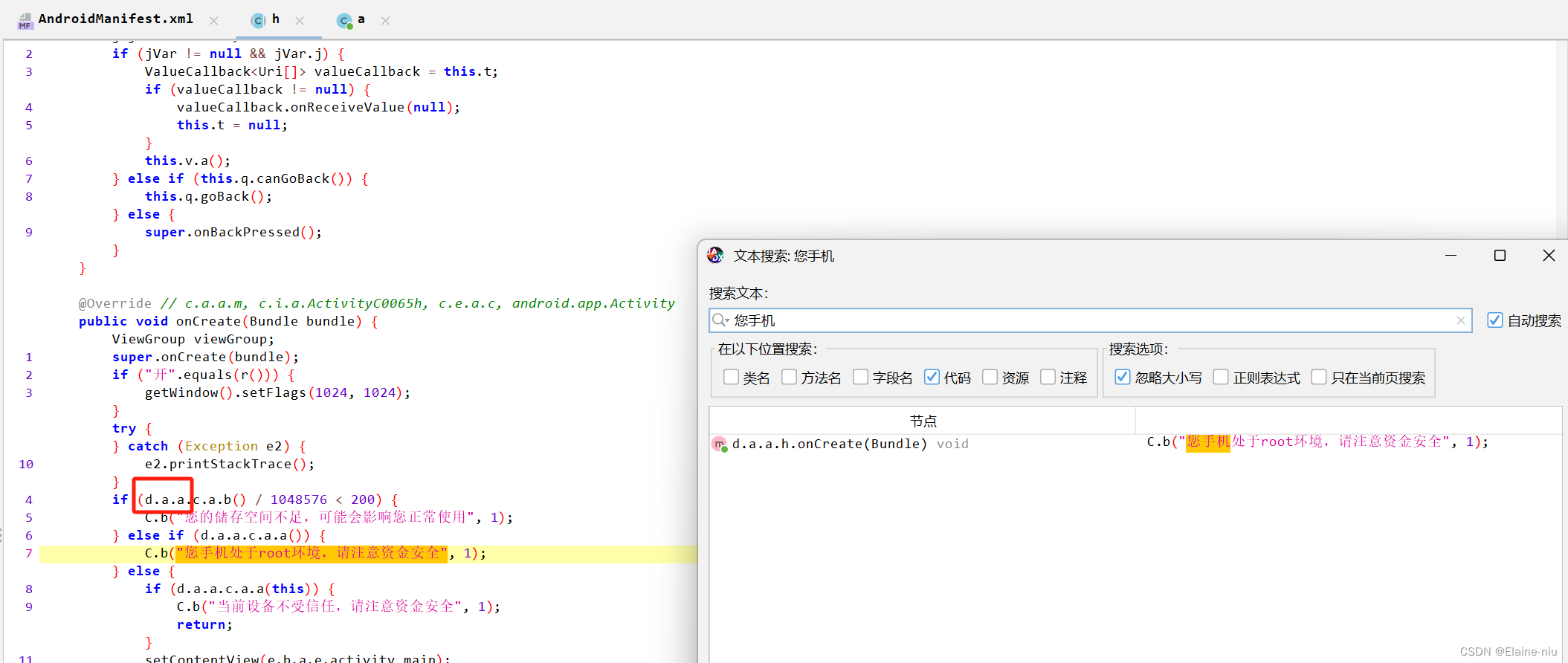This screenshot has width=1568, height=663.
Task: Open search history dropdown magnifier icon
Action: pyautogui.click(x=720, y=320)
